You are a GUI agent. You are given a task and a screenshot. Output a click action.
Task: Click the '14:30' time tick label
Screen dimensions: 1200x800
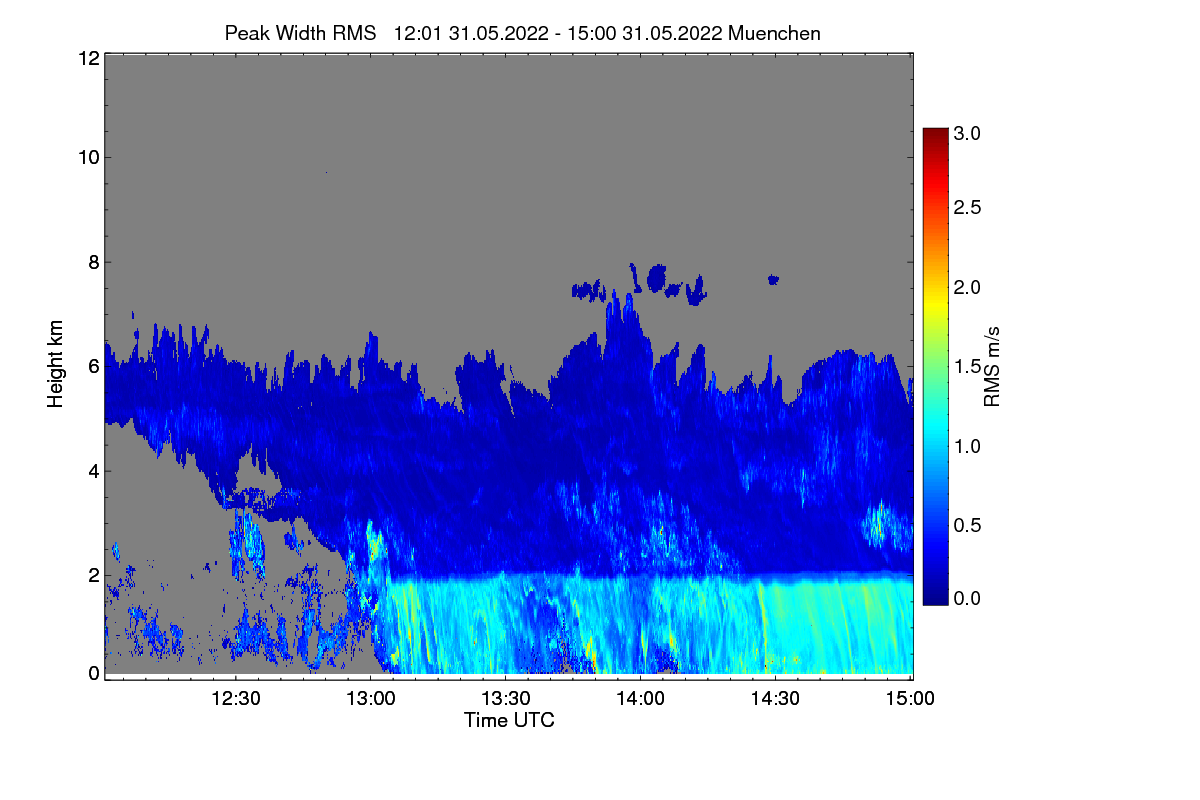click(x=776, y=699)
